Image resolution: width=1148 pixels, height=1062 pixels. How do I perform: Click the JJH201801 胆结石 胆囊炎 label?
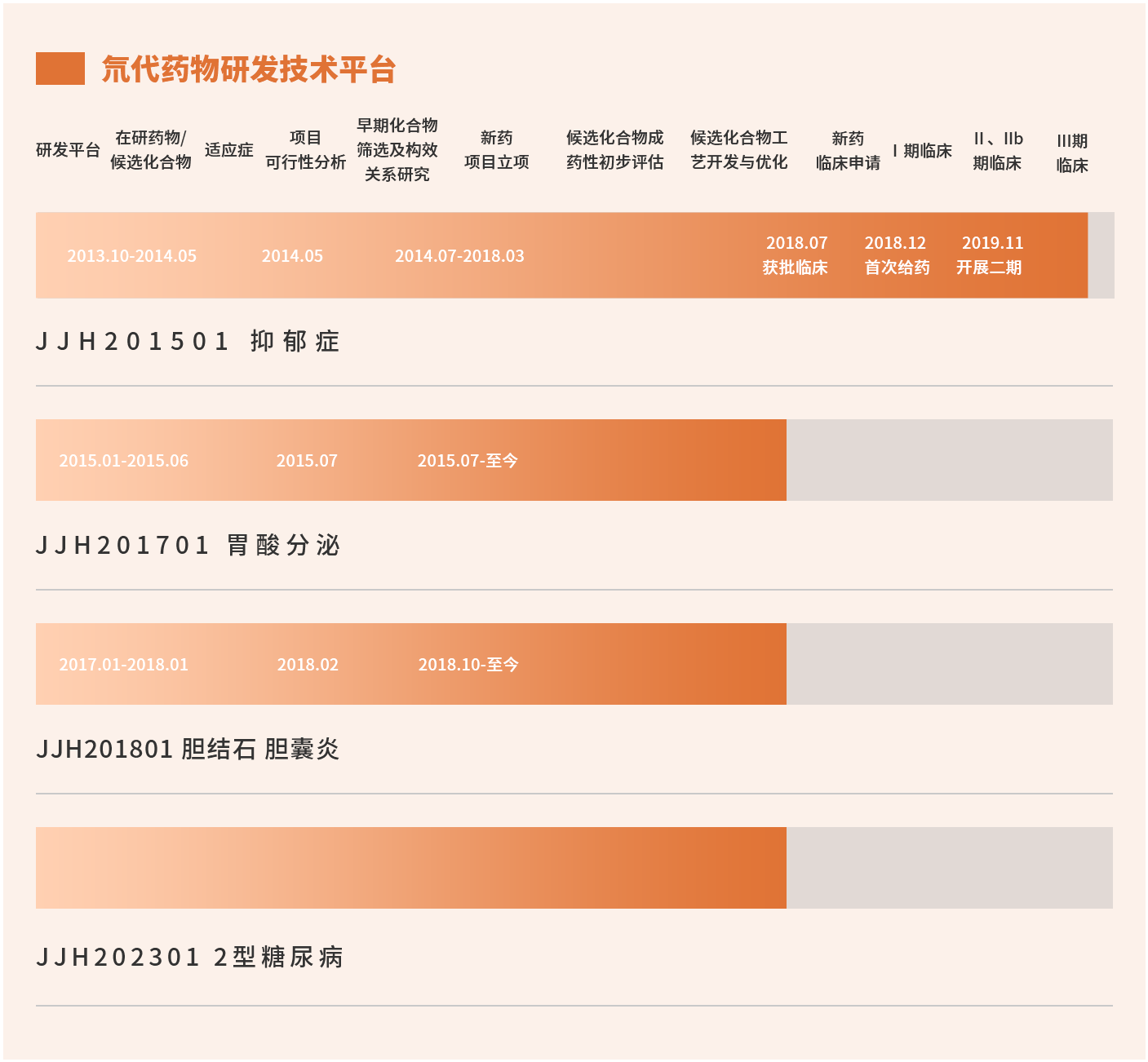187,749
